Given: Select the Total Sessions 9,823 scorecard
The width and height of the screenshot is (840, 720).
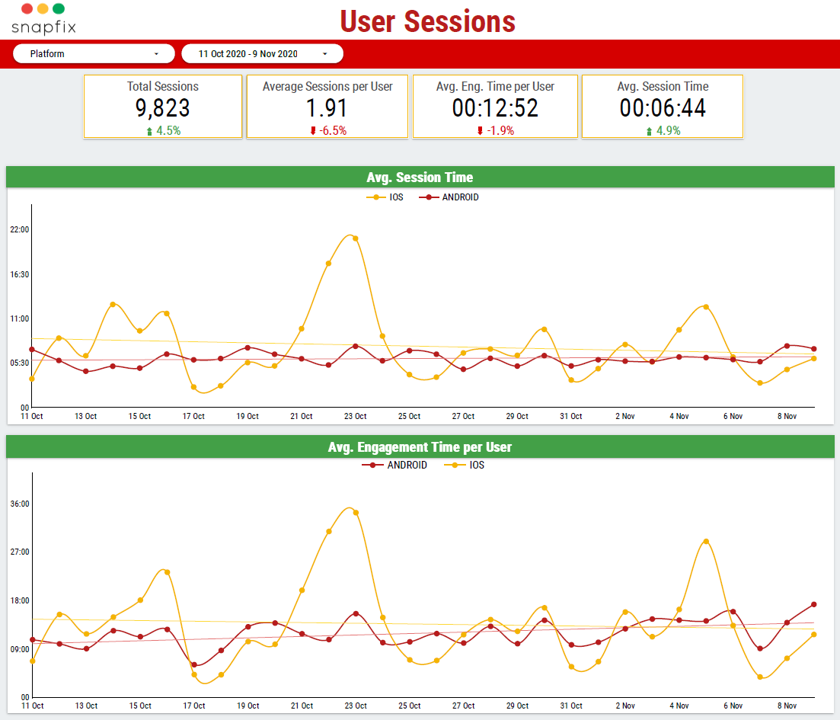Looking at the screenshot, I should pos(163,107).
